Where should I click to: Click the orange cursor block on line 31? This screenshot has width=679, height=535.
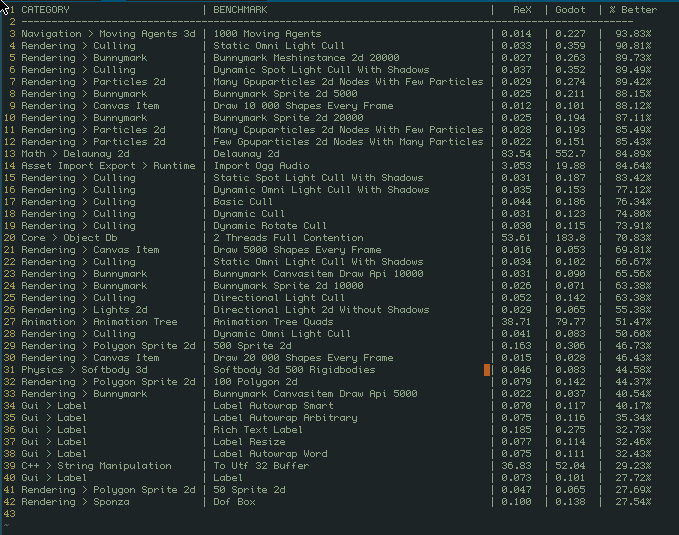487,370
